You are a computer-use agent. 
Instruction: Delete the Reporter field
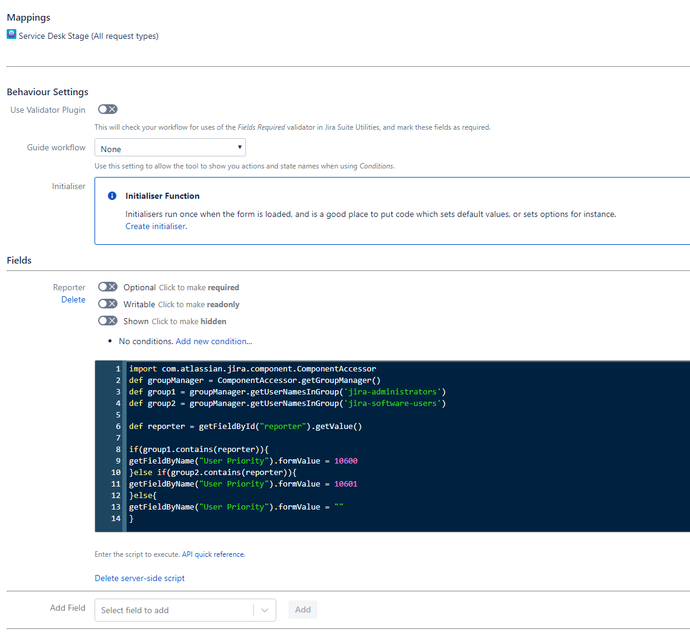click(x=73, y=299)
